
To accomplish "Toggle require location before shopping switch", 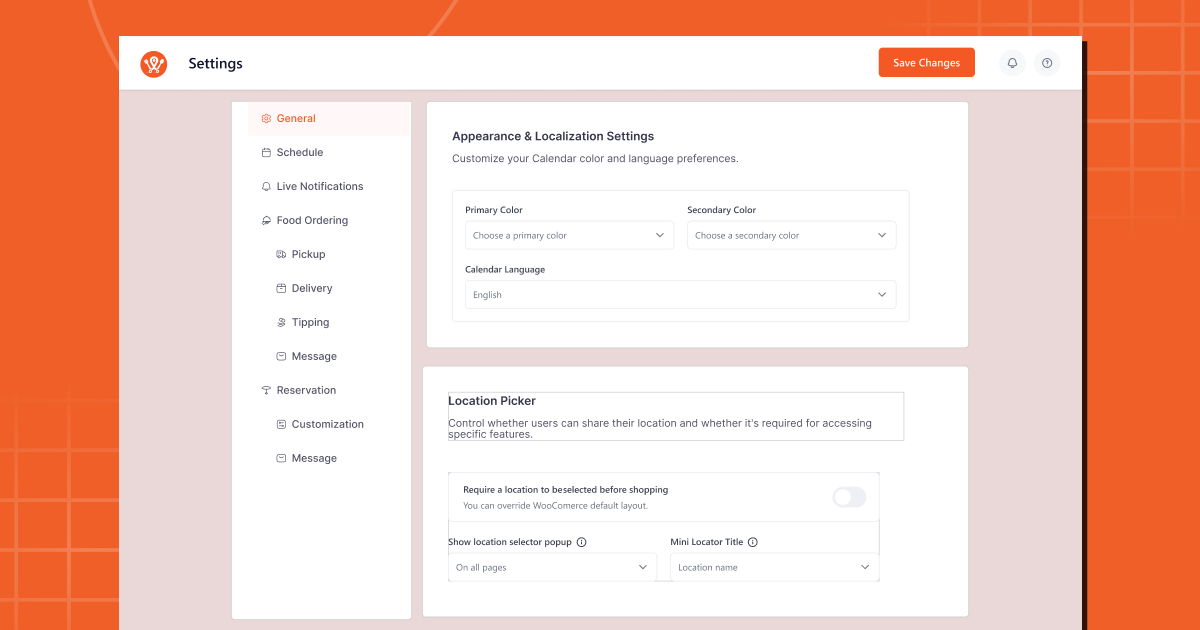I will 849,497.
